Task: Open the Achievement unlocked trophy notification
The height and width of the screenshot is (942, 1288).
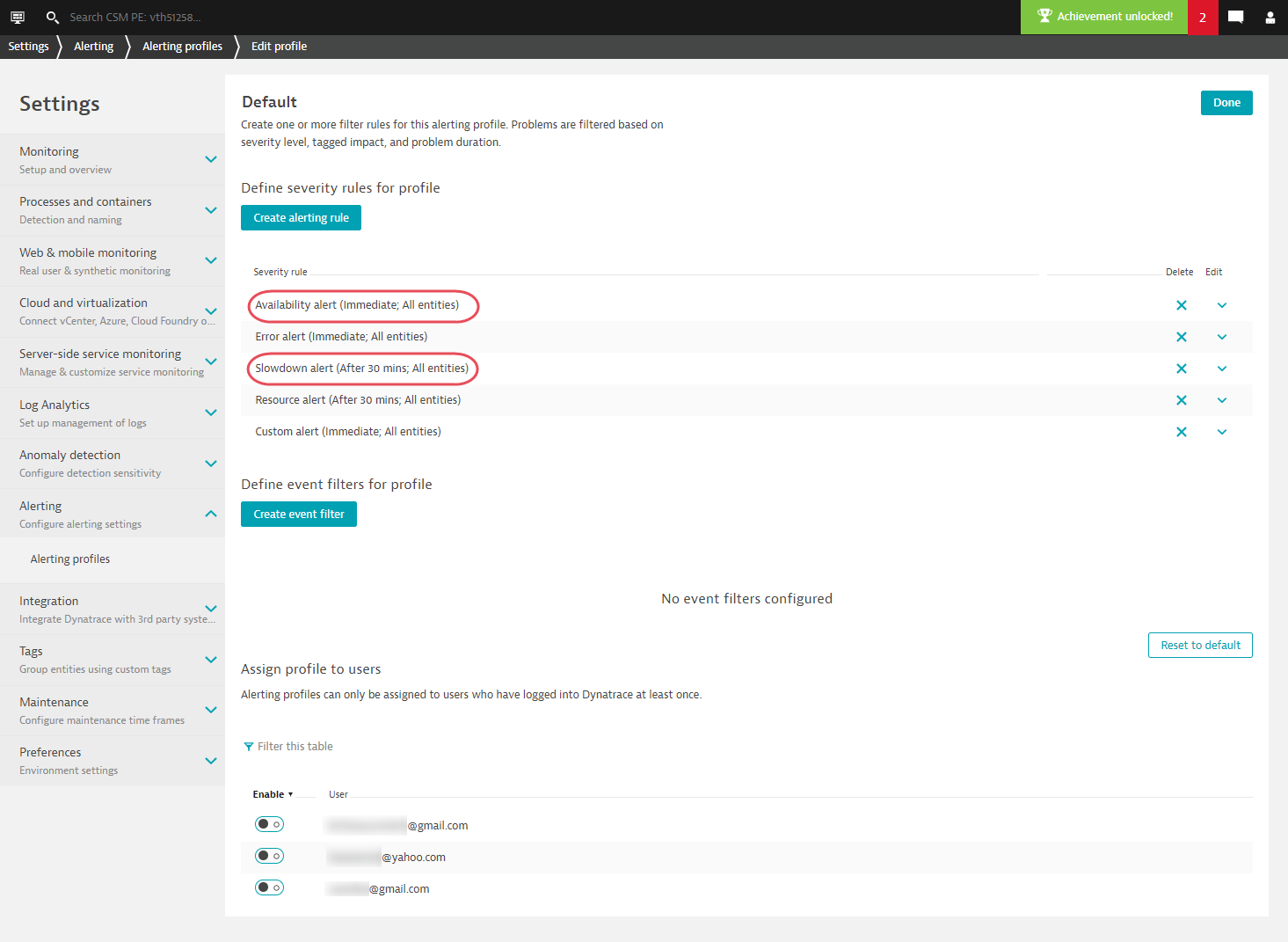Action: (x=1104, y=17)
